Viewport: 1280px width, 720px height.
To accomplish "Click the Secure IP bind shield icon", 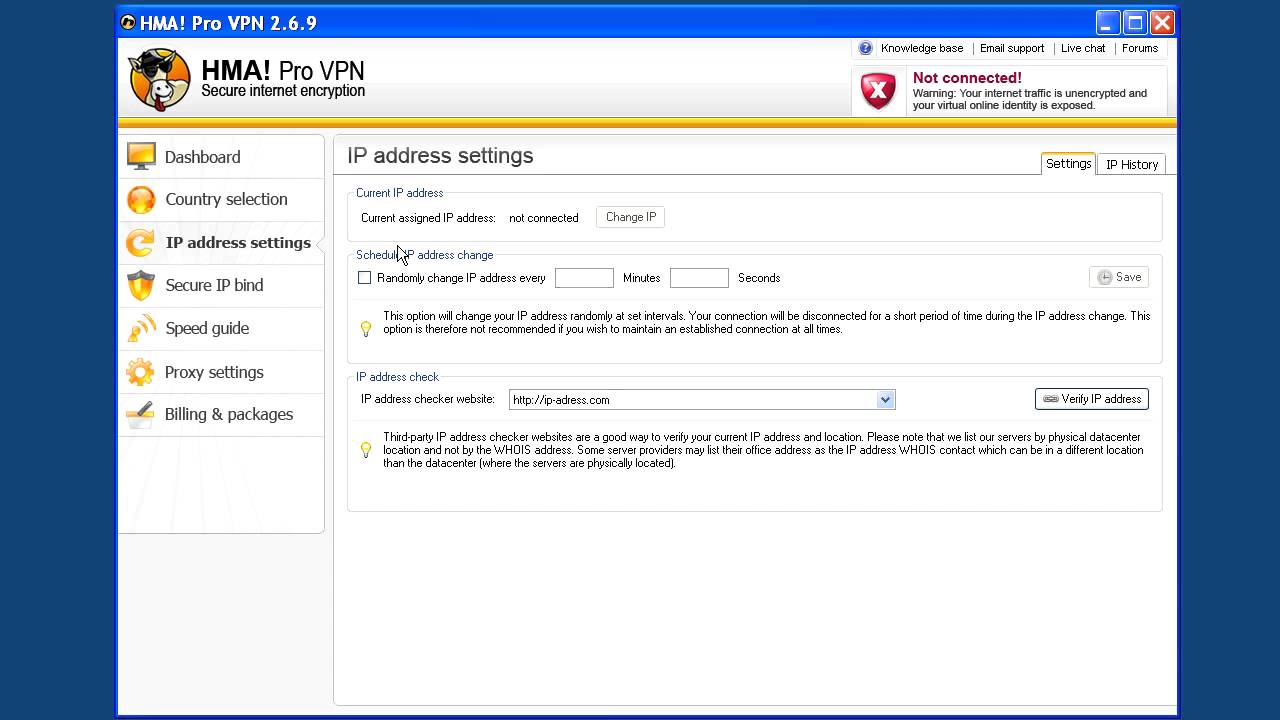I will [x=141, y=285].
